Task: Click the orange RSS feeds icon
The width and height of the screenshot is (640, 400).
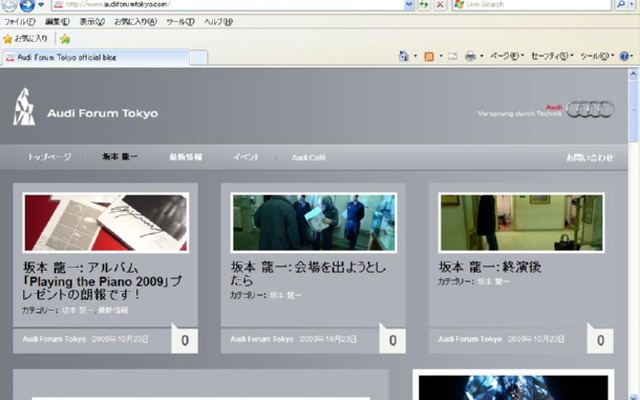Action: click(x=429, y=56)
